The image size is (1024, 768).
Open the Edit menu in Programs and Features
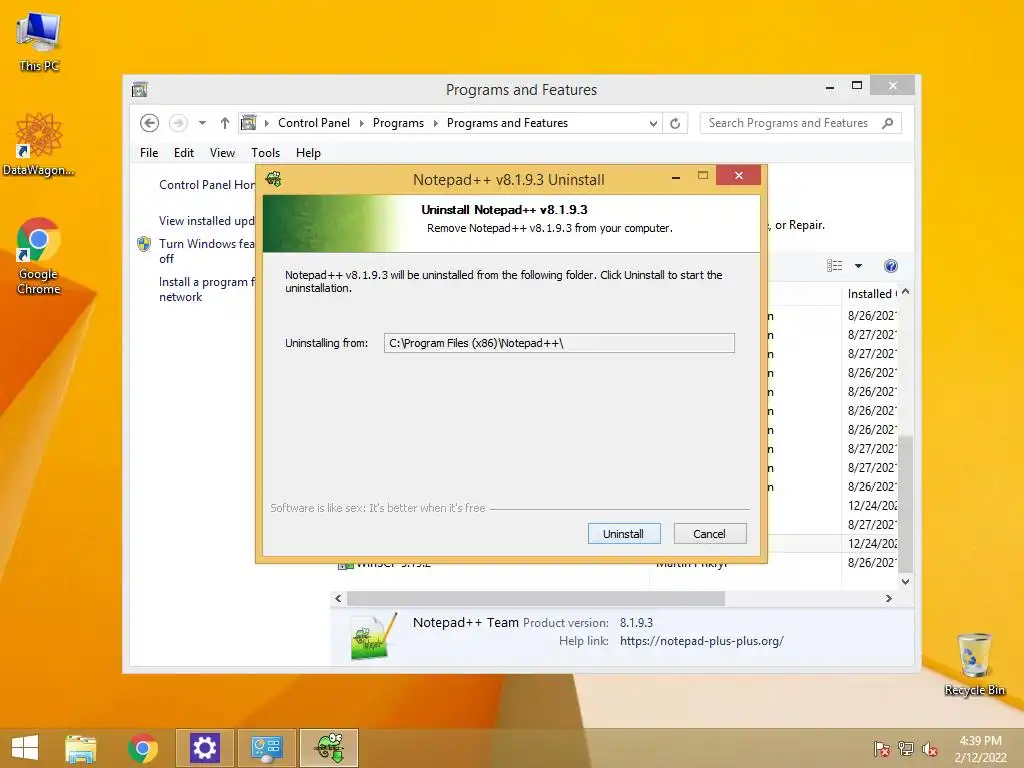[184, 153]
